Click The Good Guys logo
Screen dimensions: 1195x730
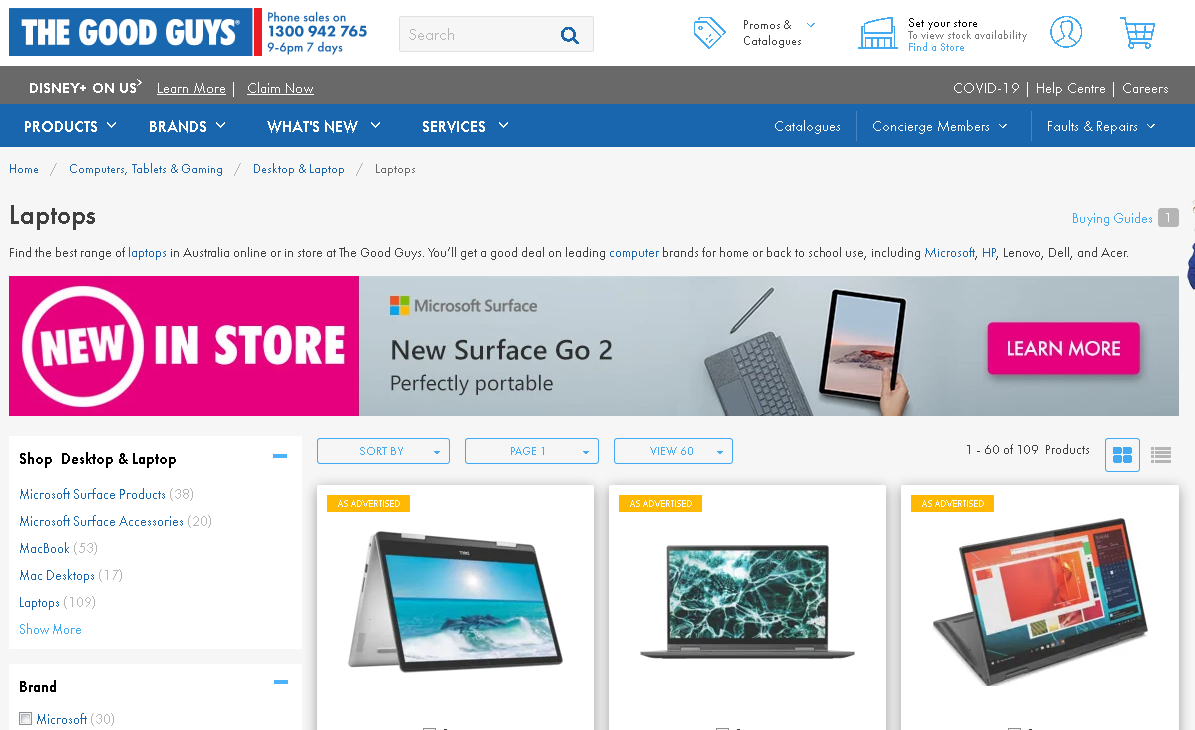131,32
